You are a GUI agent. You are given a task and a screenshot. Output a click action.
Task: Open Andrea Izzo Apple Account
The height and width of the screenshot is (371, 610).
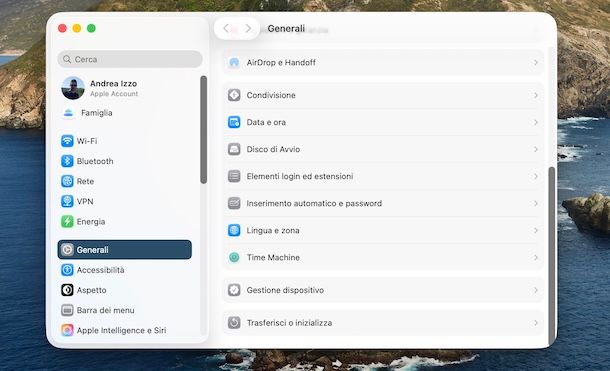pyautogui.click(x=124, y=88)
